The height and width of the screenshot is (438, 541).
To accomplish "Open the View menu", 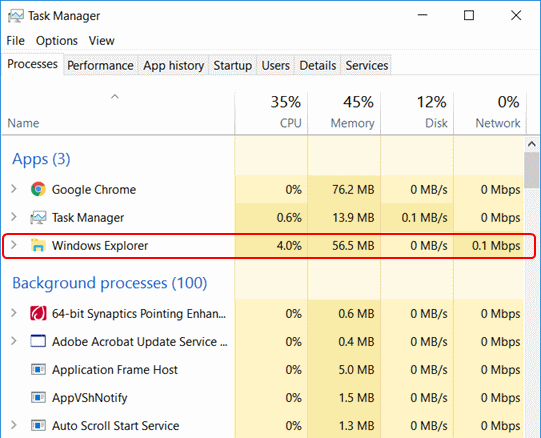I will point(101,41).
